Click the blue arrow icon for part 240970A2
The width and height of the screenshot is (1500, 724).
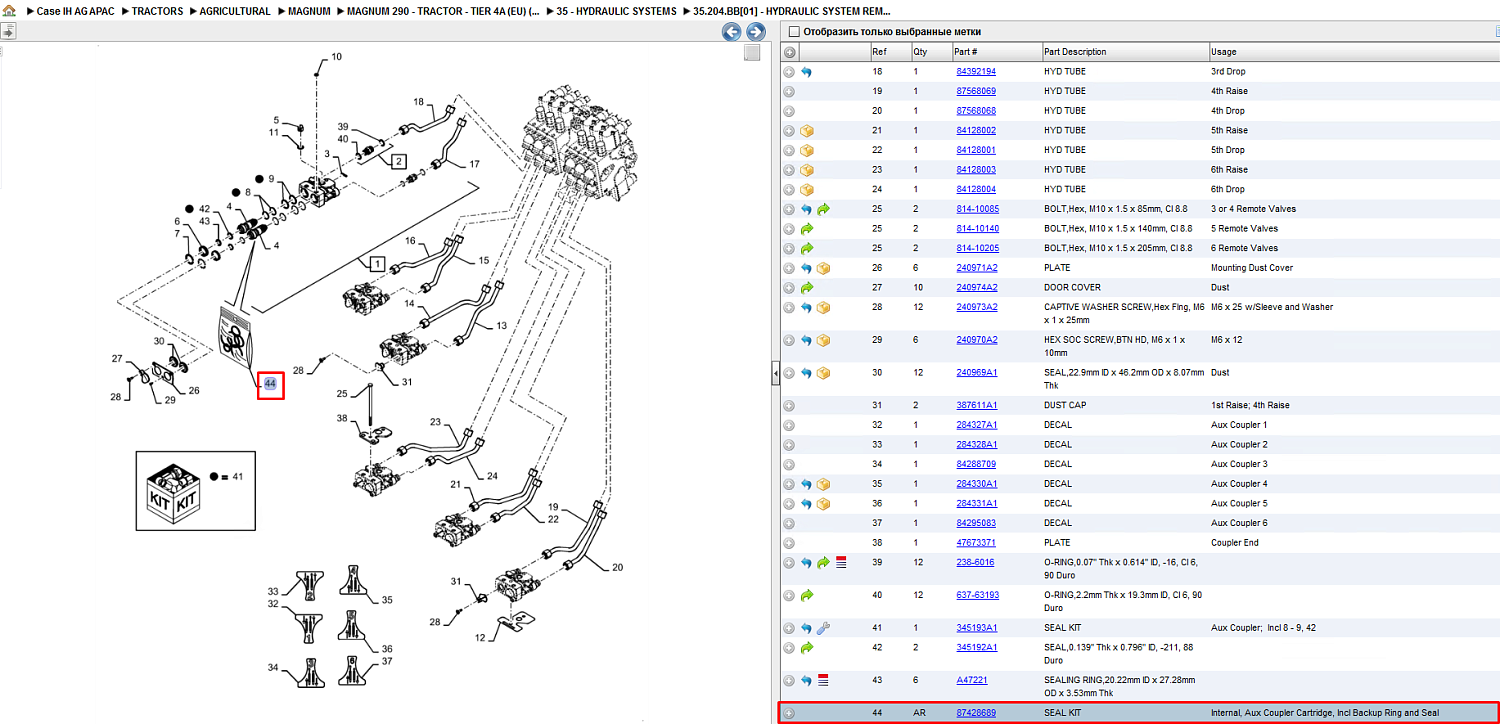(x=806, y=340)
